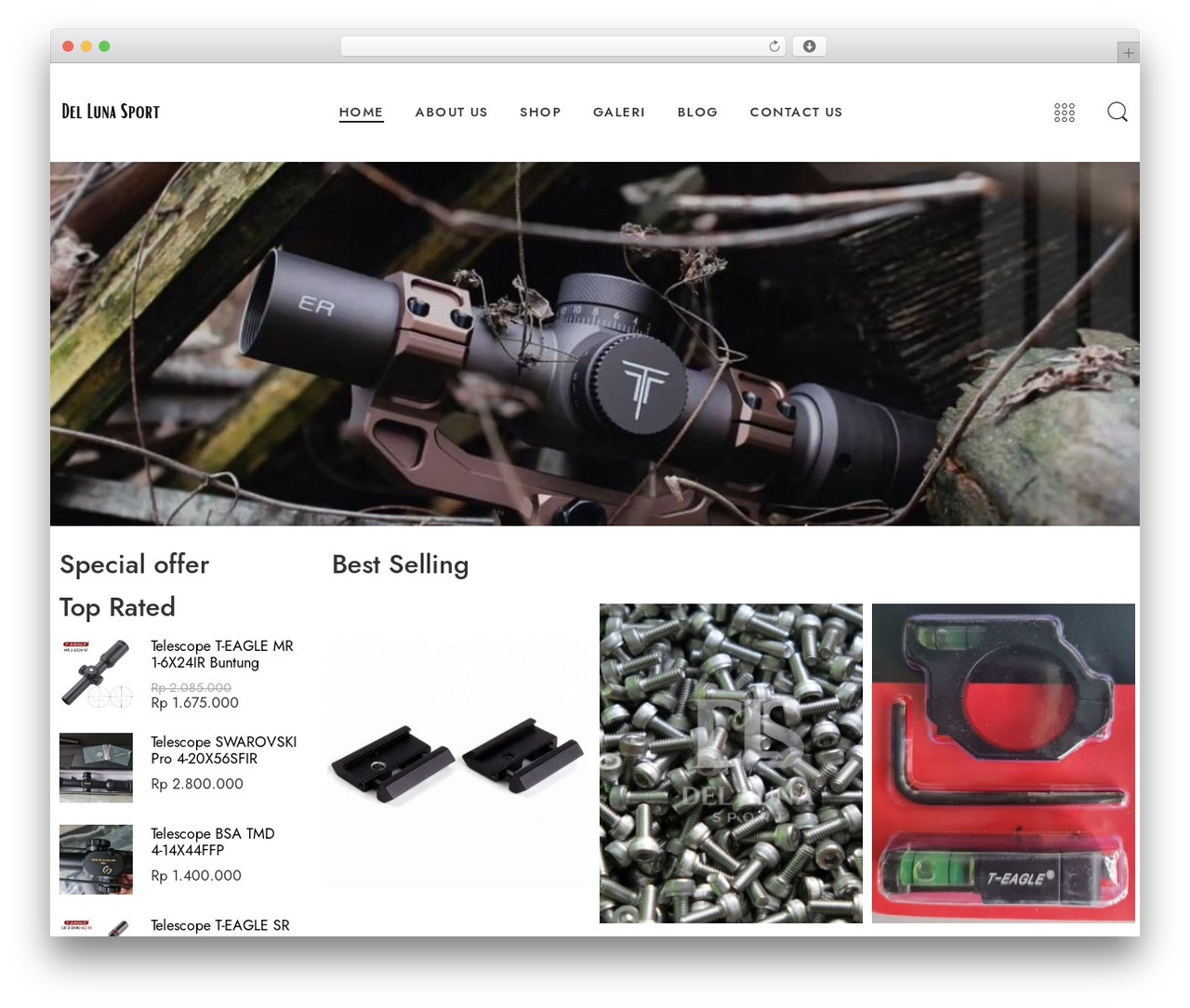Viewport: 1190px width, 1008px height.
Task: Close the browser window red button
Action: coord(68,46)
